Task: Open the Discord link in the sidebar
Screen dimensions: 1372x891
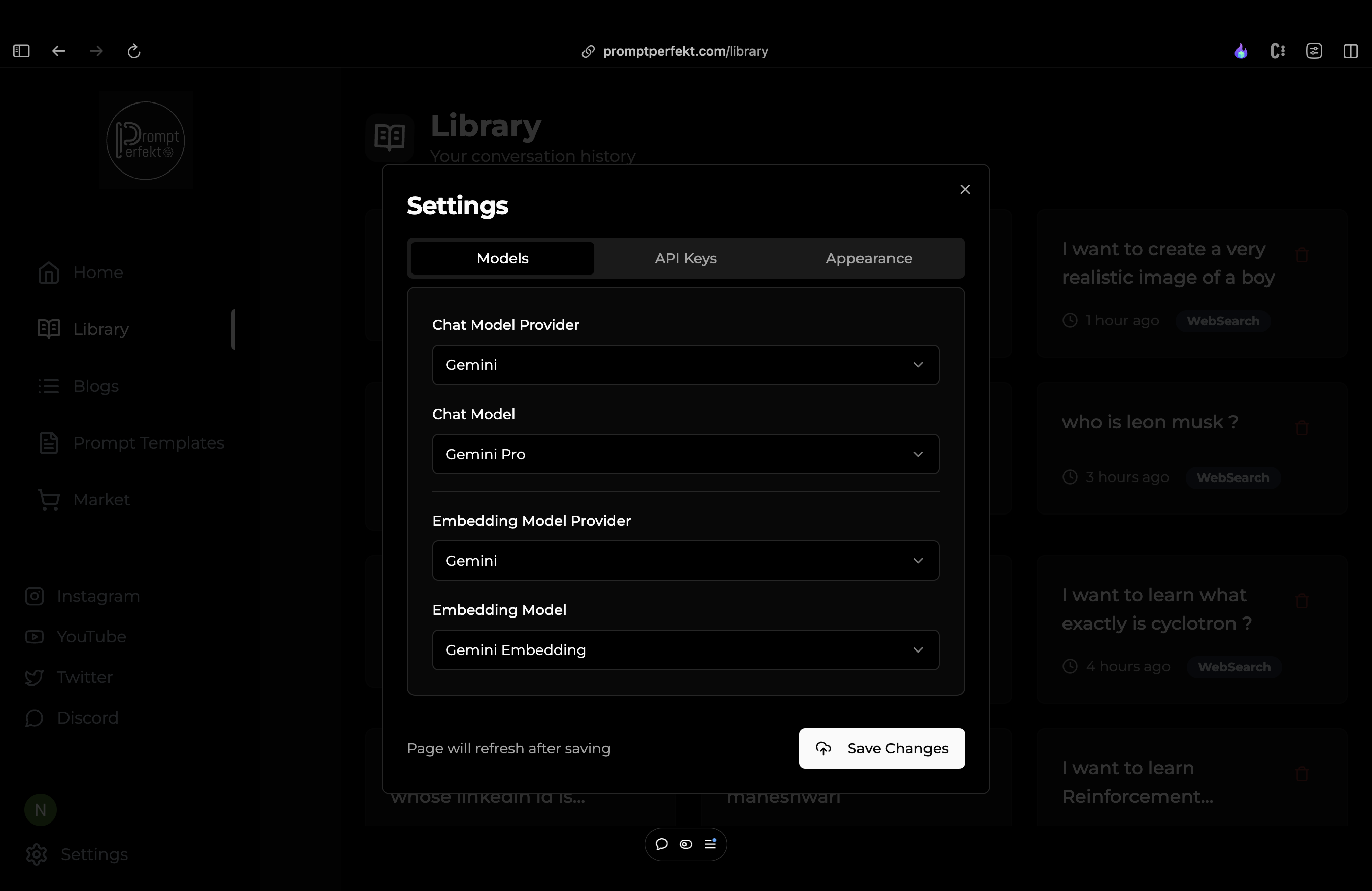Action: click(x=33, y=717)
